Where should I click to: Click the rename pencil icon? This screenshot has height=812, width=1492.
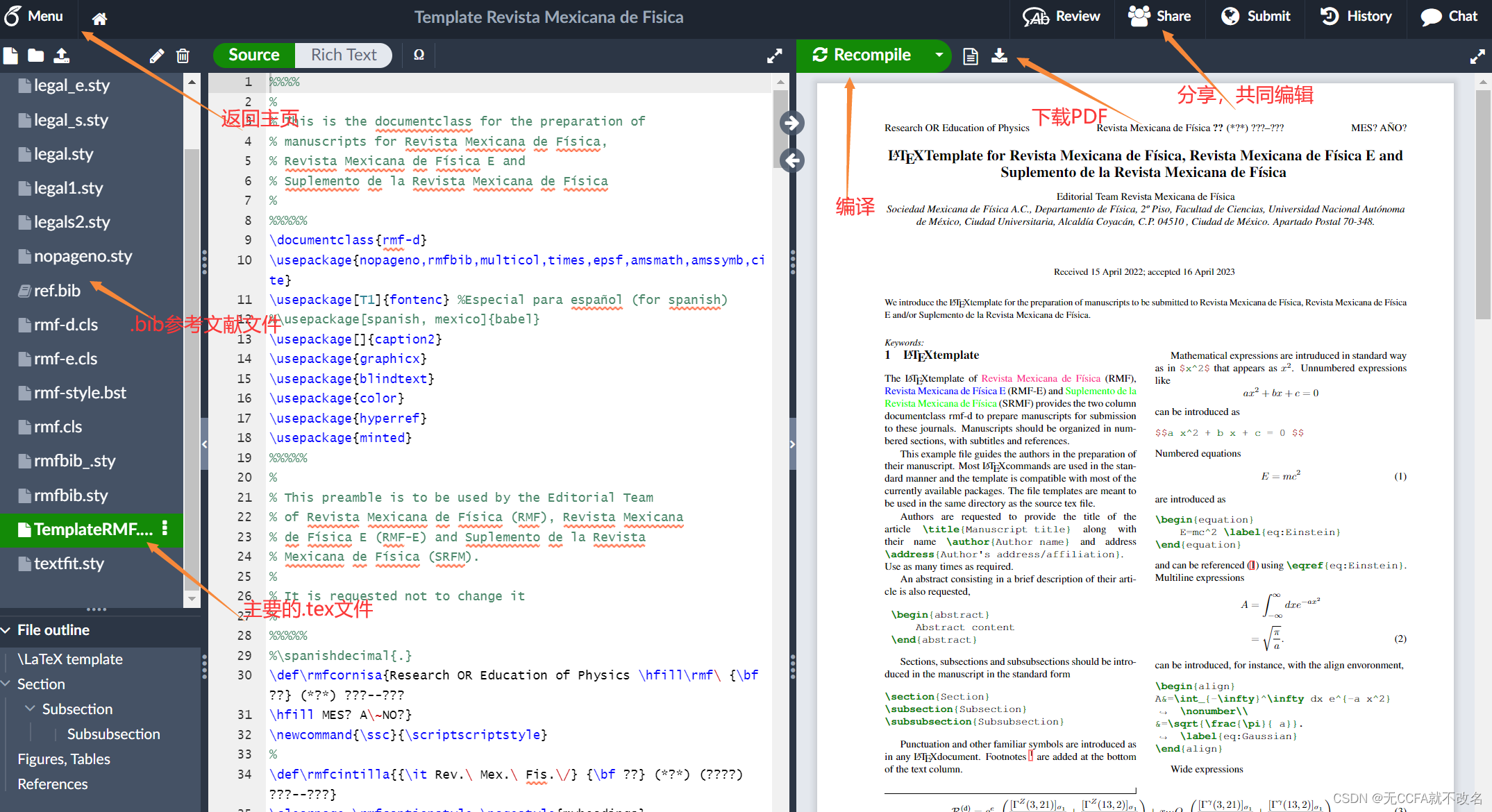click(157, 56)
